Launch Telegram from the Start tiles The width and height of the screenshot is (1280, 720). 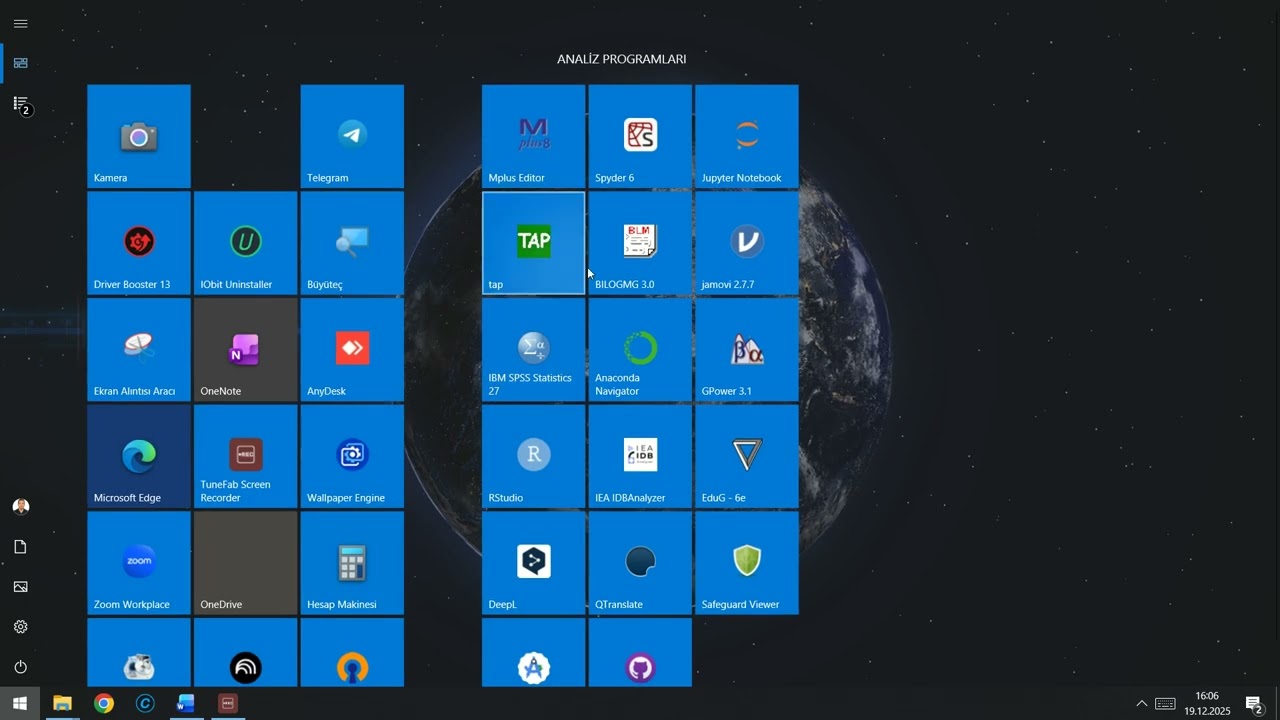(352, 136)
